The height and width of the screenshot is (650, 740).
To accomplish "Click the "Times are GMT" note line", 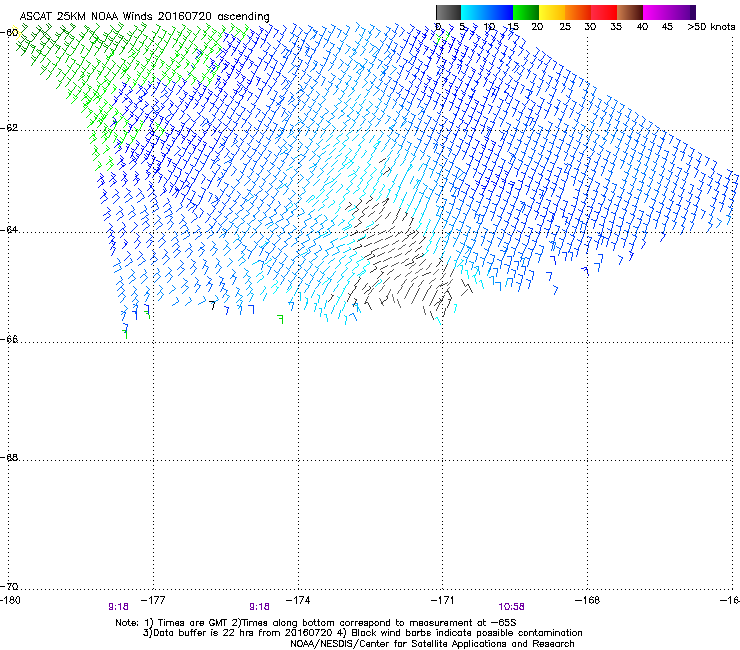I will point(316,623).
